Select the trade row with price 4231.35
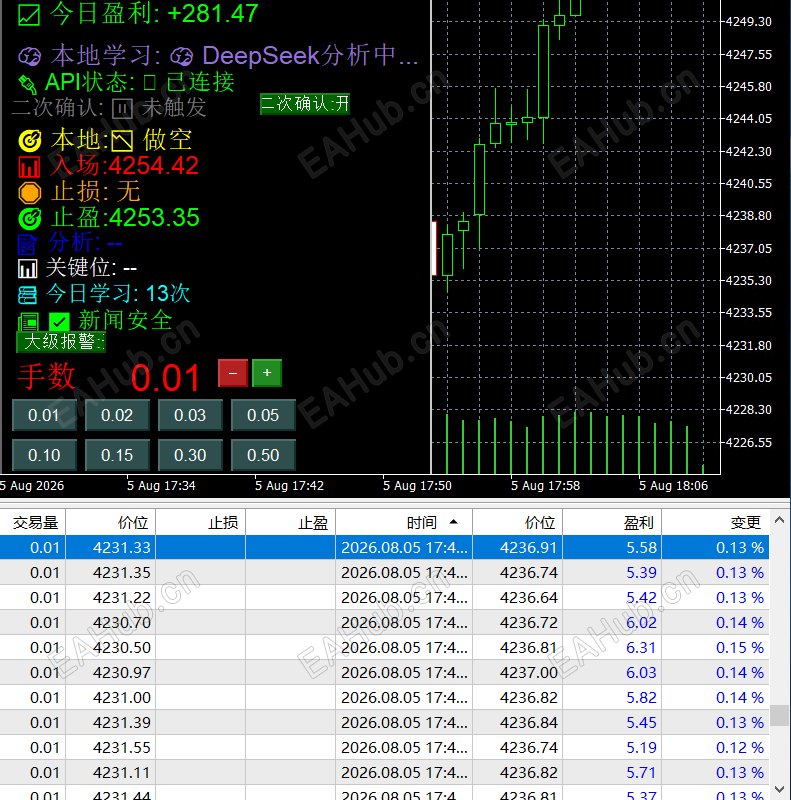 384,573
